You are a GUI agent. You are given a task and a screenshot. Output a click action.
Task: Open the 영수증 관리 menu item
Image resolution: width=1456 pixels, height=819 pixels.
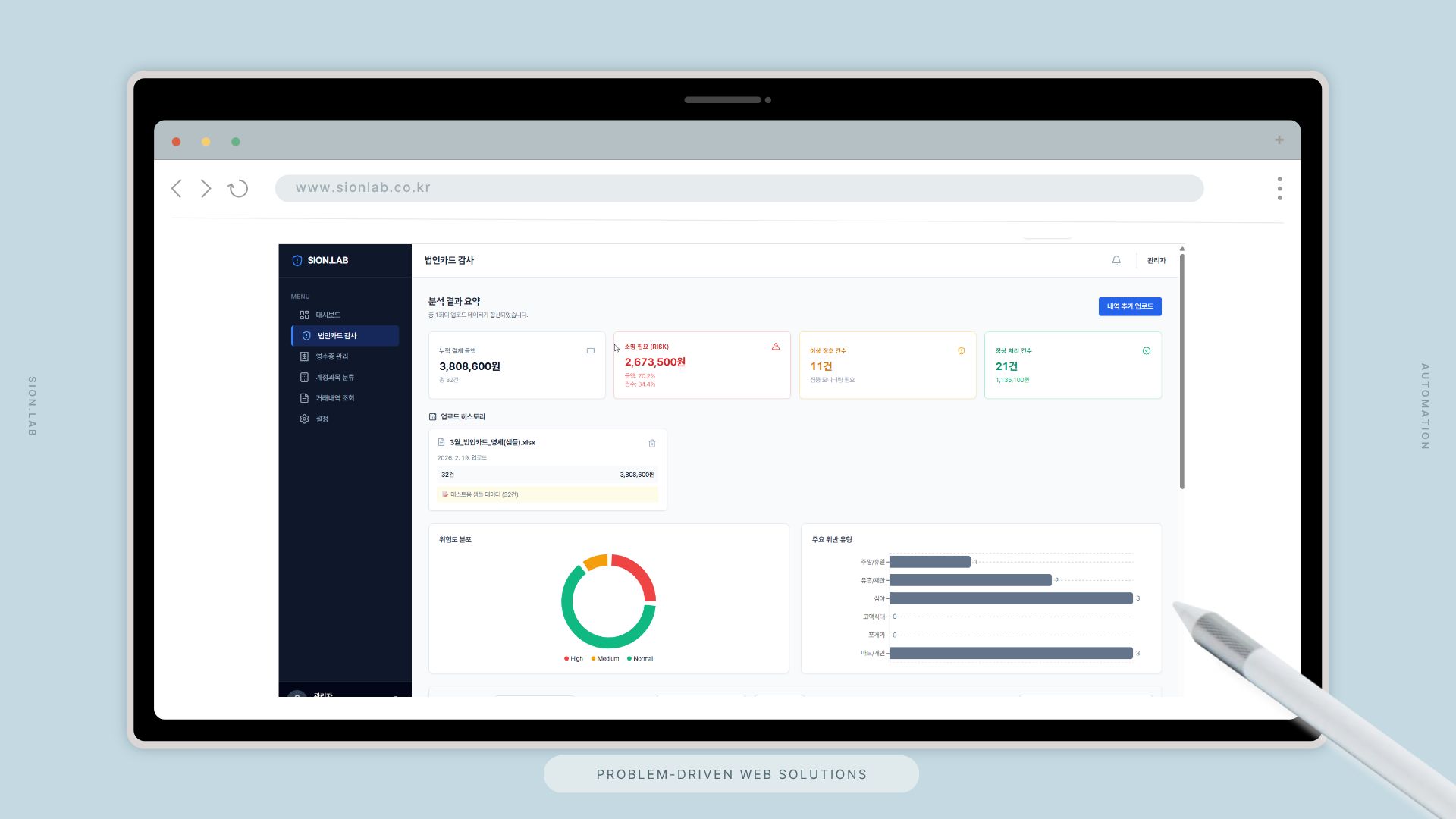click(x=331, y=356)
